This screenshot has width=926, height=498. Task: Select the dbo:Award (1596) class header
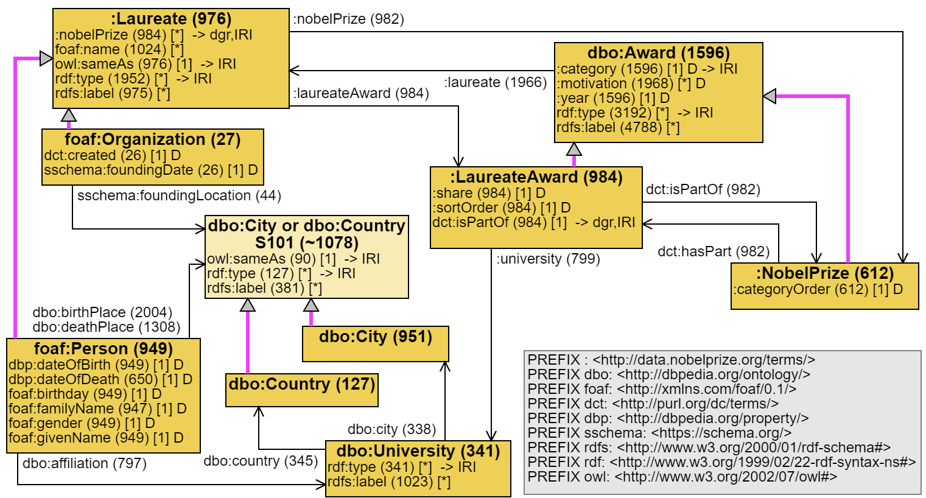coord(657,52)
